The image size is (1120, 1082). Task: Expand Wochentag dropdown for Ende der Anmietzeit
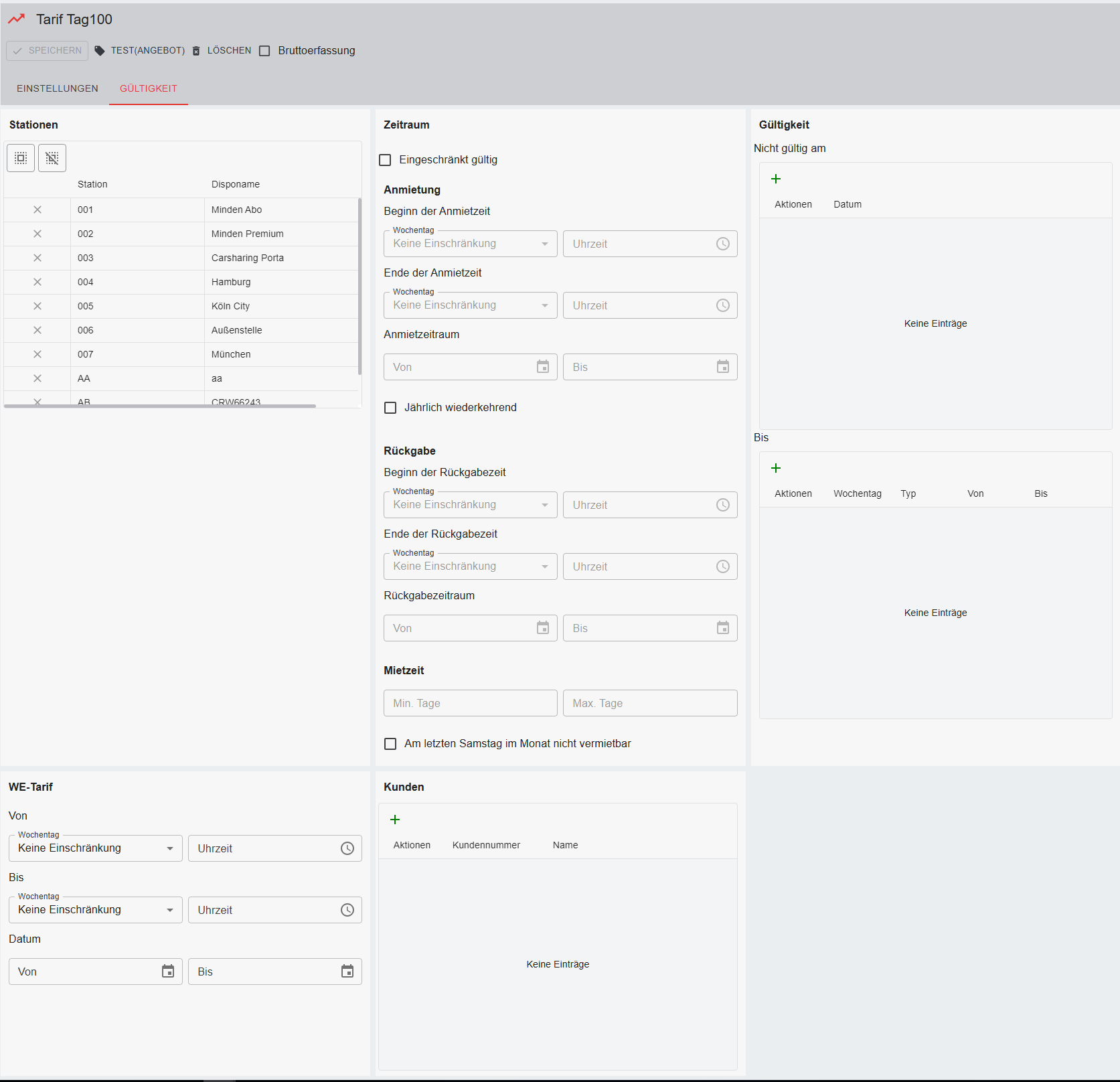point(470,305)
